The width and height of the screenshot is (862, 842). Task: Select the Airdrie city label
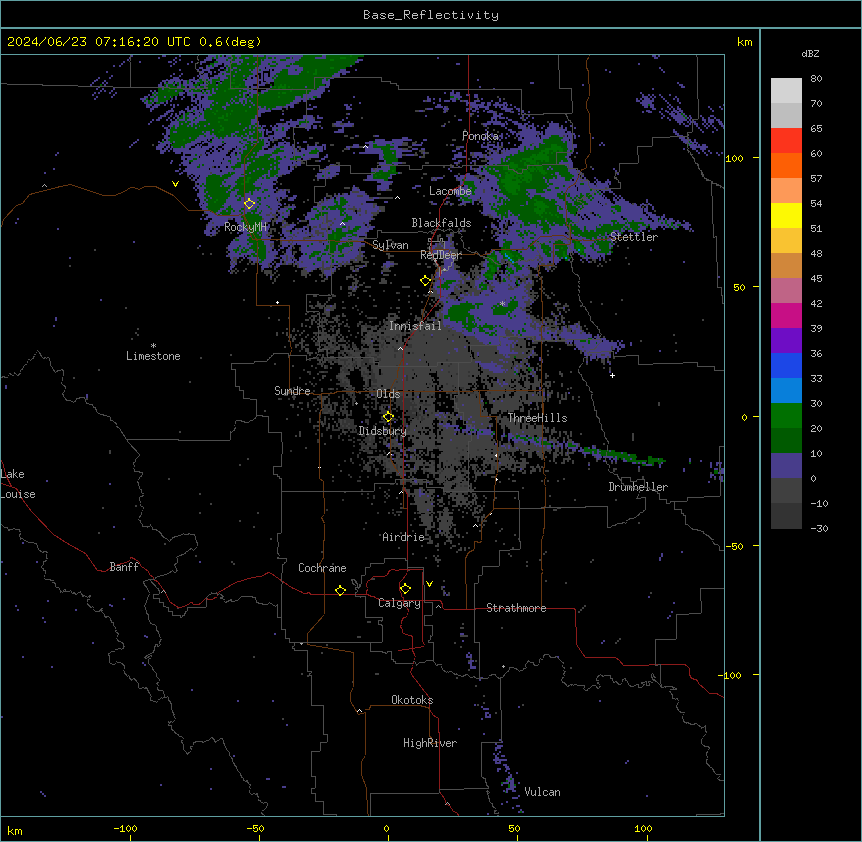tap(404, 537)
